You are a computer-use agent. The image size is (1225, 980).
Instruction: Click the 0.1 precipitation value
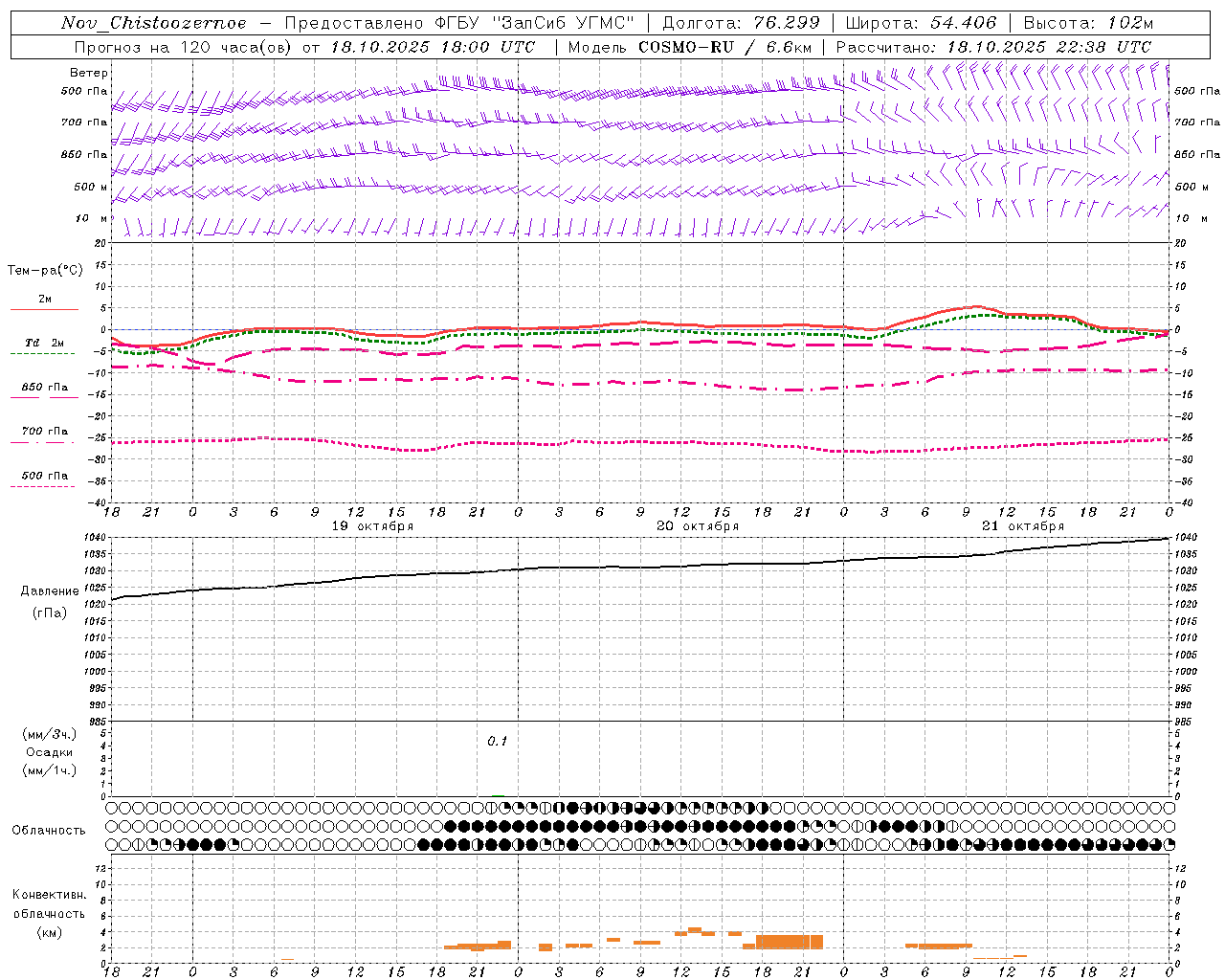point(498,742)
